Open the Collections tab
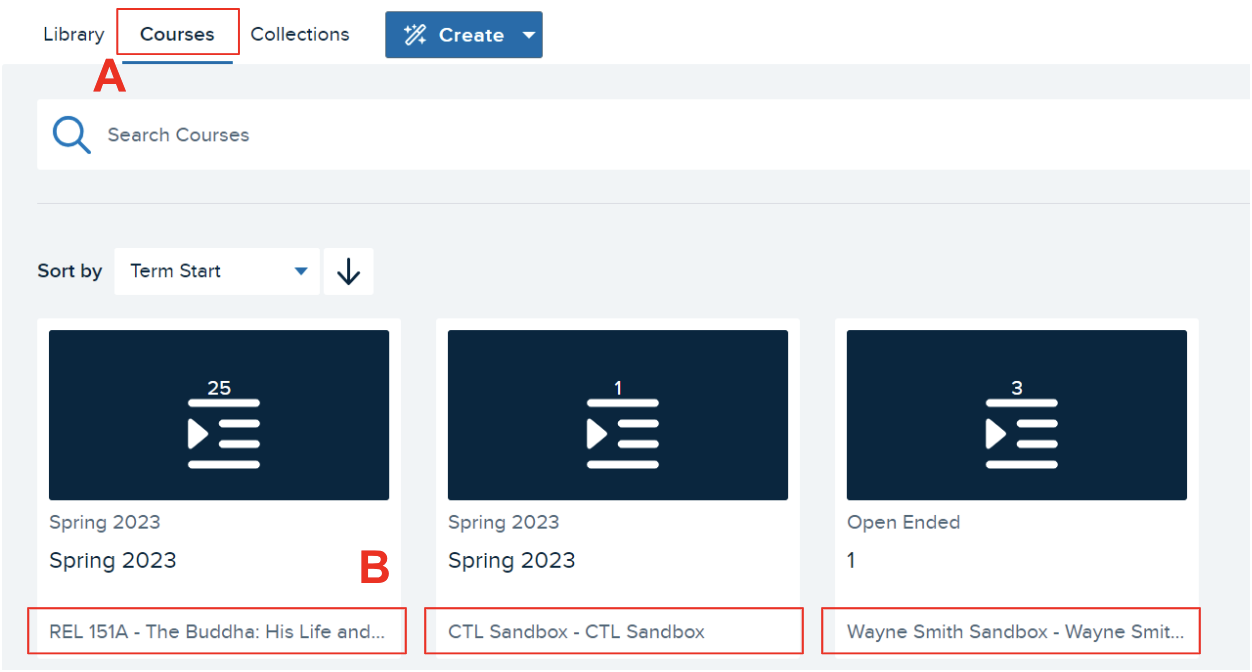The image size is (1252, 672). pos(300,34)
